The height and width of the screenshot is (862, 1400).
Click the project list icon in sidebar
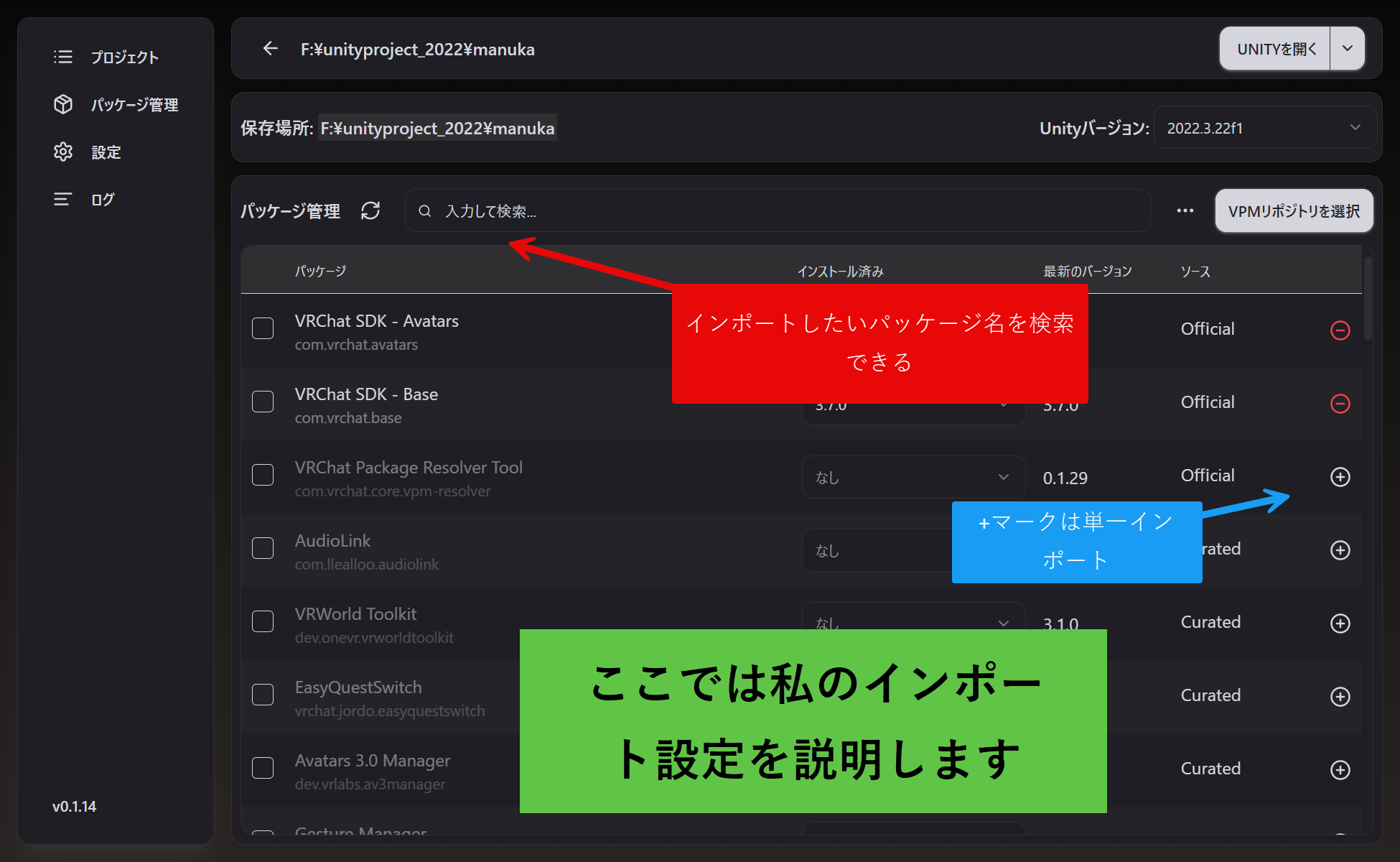click(63, 57)
